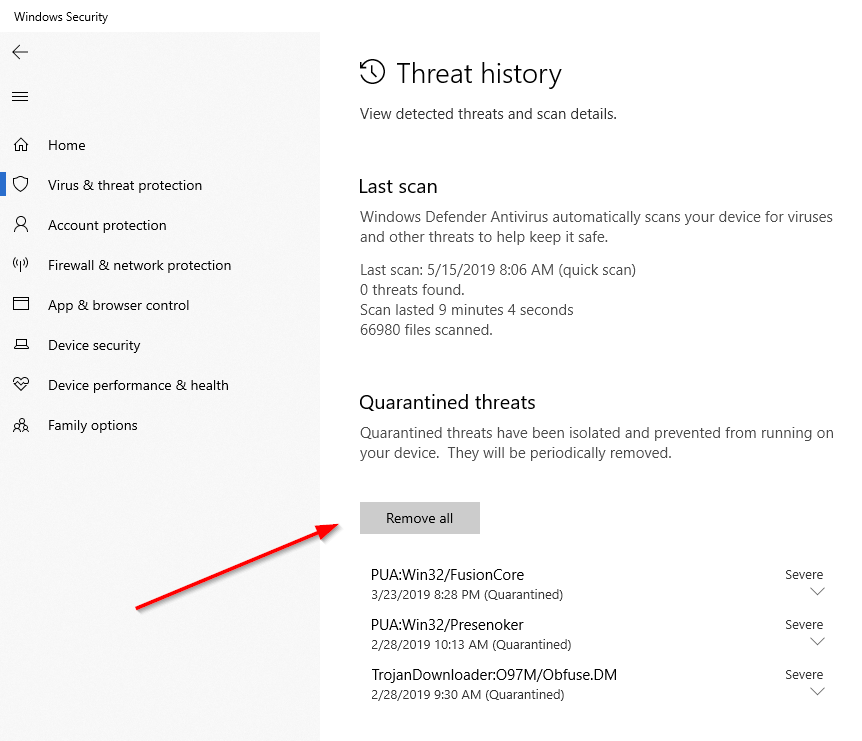Open Account protection section
This screenshot has width=862, height=741.
click(107, 225)
